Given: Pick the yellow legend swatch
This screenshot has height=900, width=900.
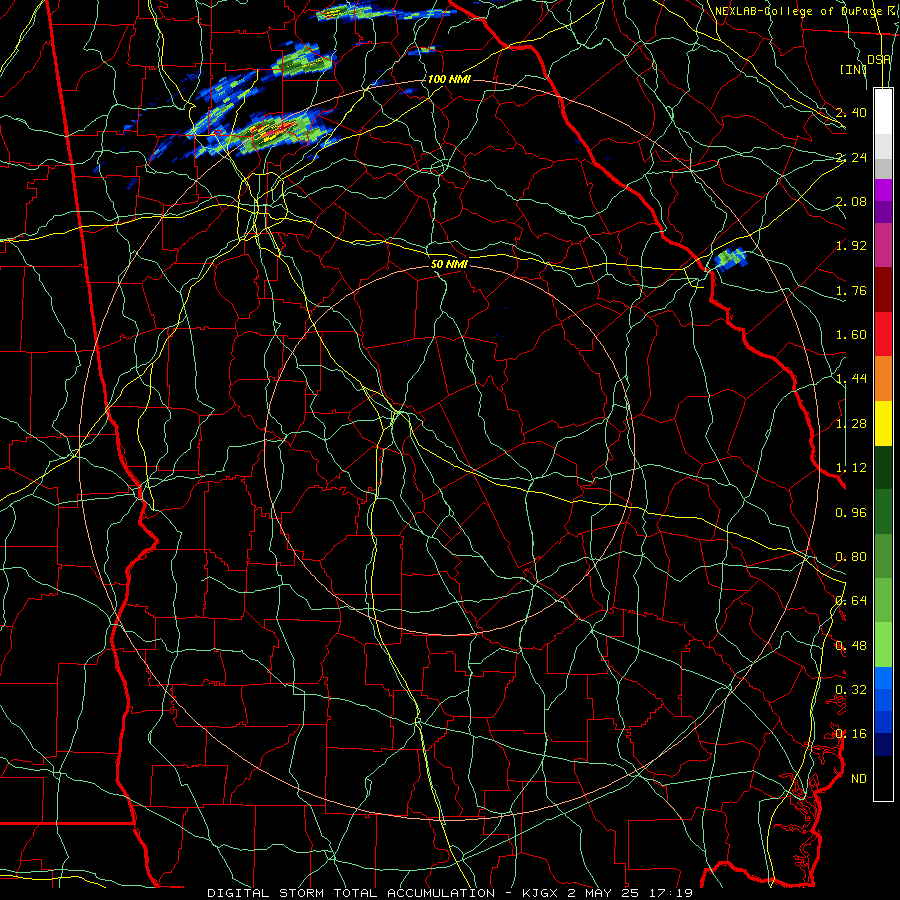Looking at the screenshot, I should pos(883,423).
